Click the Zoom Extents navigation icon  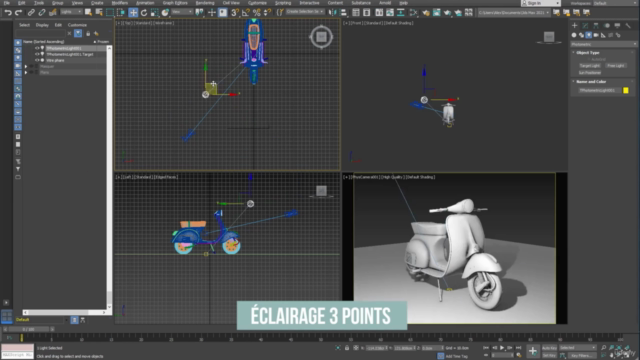click(x=619, y=348)
